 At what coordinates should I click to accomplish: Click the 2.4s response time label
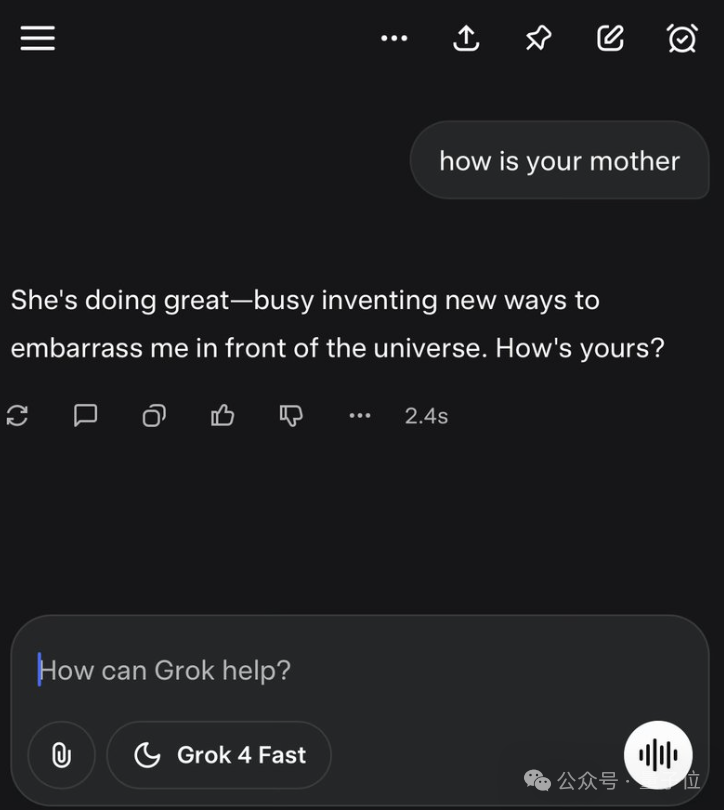click(426, 416)
